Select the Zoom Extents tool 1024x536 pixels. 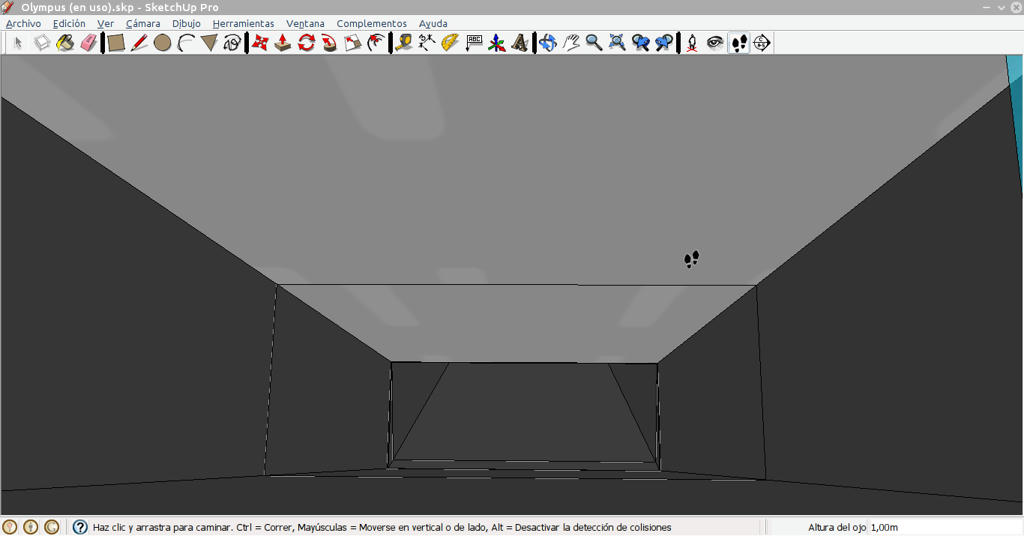(616, 43)
